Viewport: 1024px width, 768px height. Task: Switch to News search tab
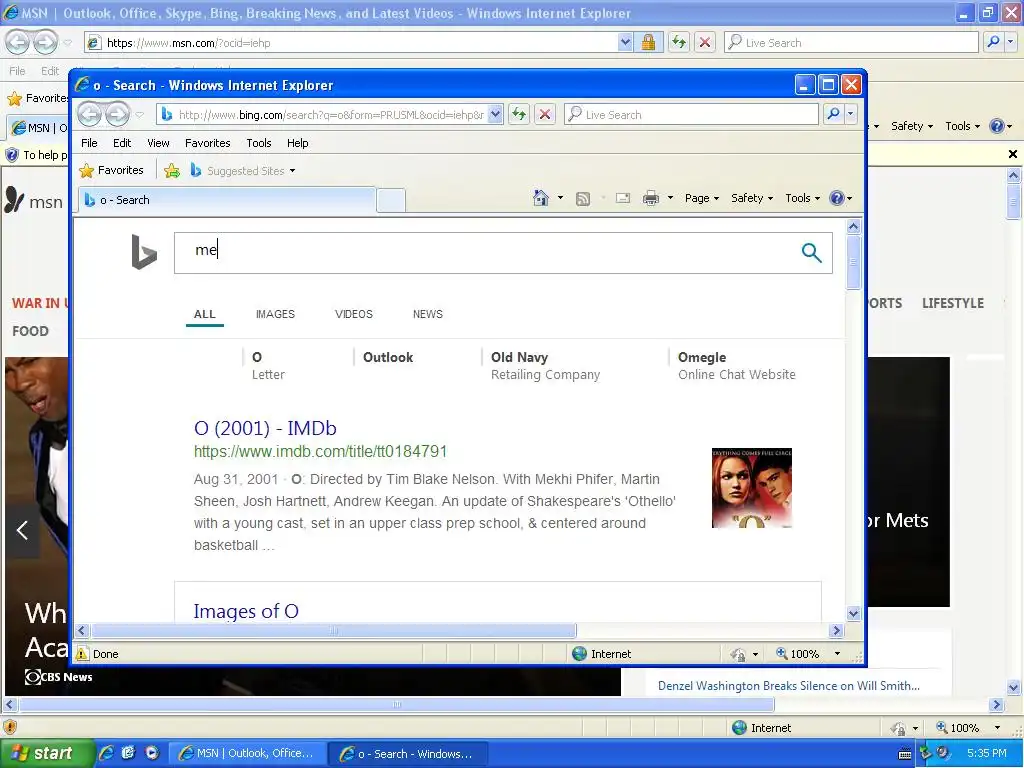[x=428, y=314]
